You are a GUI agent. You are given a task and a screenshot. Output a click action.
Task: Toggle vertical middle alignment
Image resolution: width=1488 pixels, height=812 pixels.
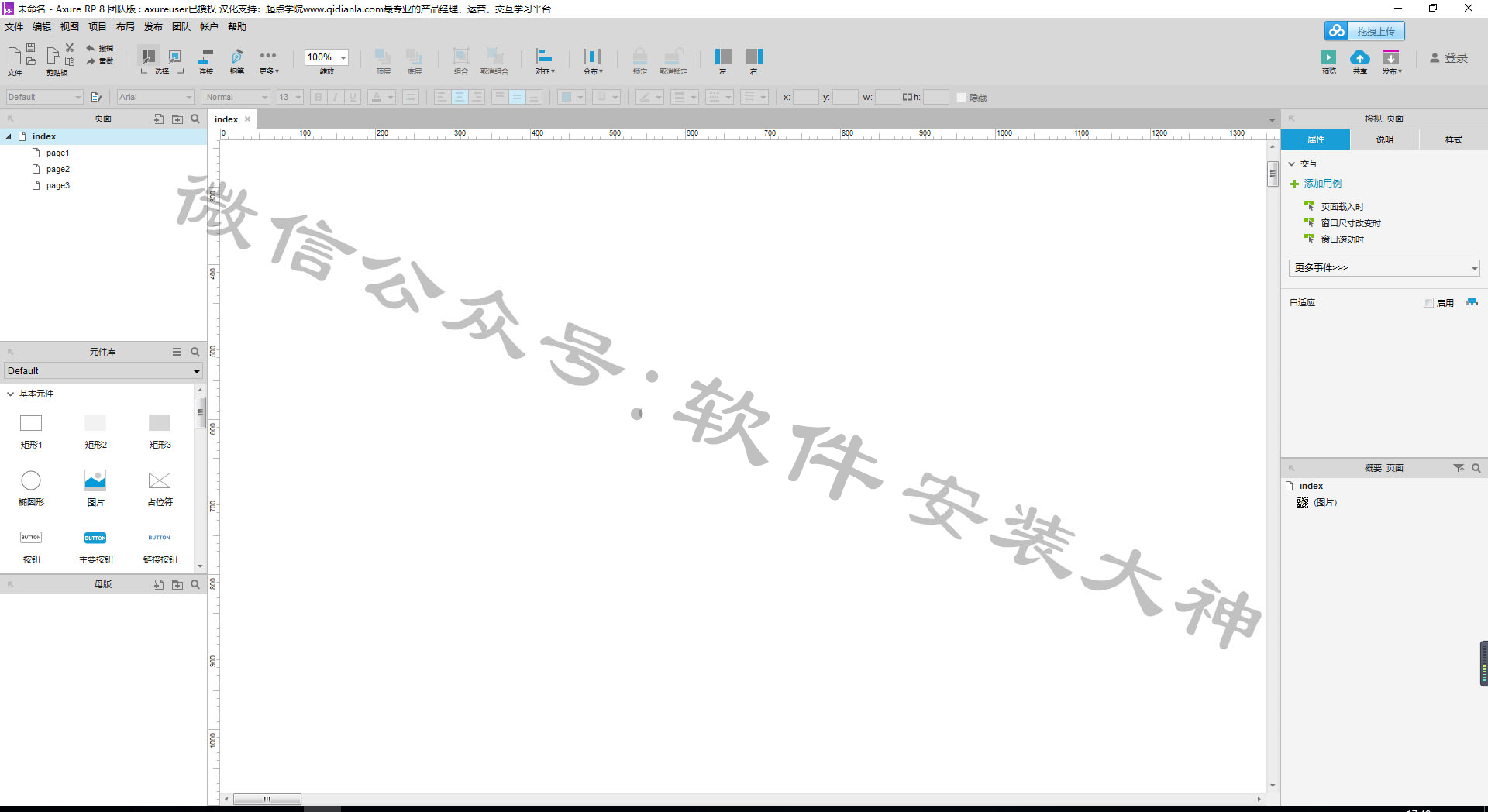pyautogui.click(x=517, y=97)
